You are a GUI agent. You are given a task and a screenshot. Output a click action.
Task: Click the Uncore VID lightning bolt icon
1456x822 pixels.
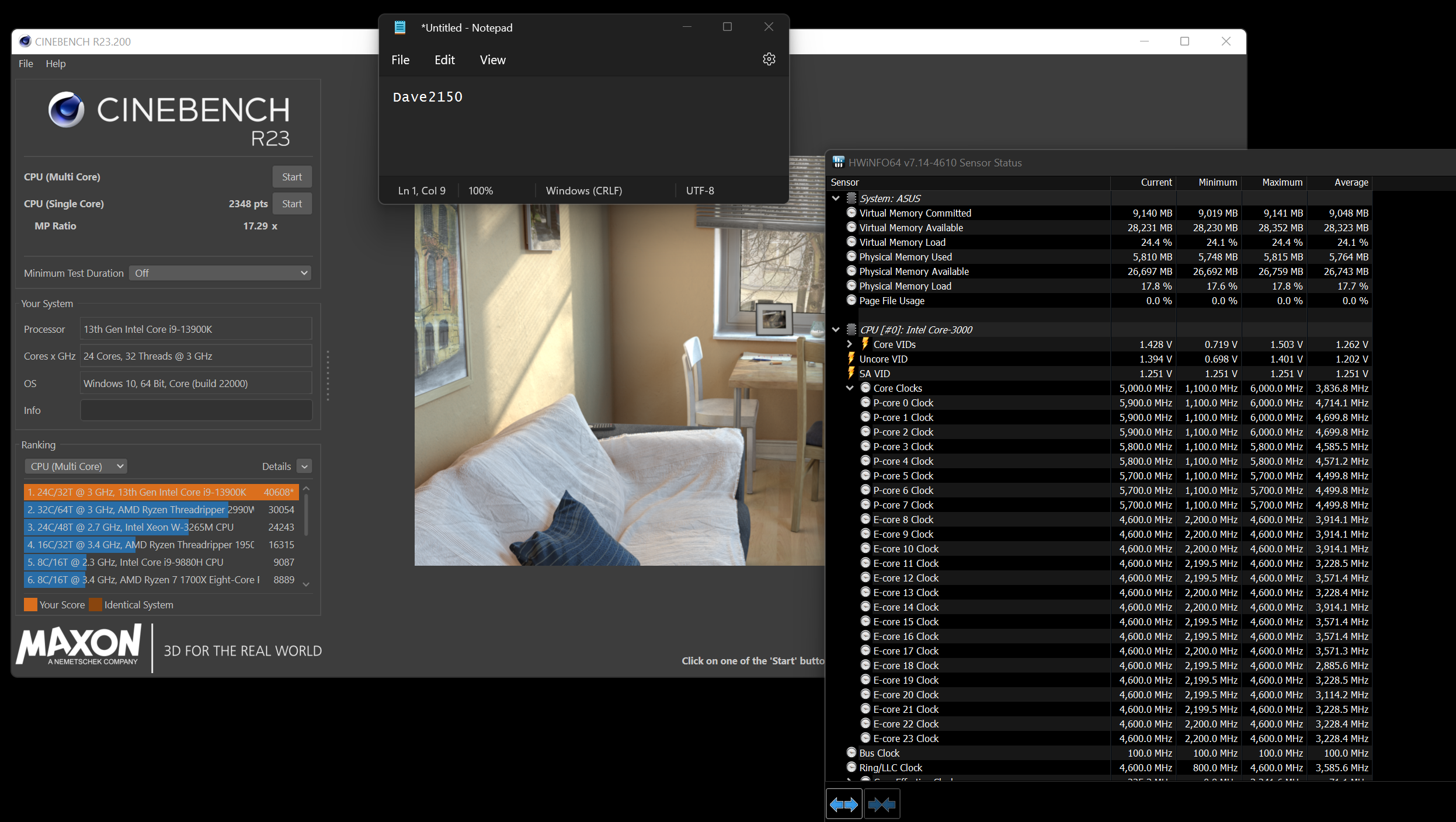click(851, 359)
